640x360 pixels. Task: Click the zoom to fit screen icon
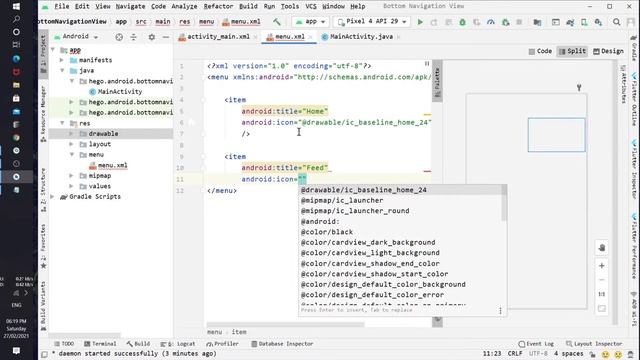(602, 309)
